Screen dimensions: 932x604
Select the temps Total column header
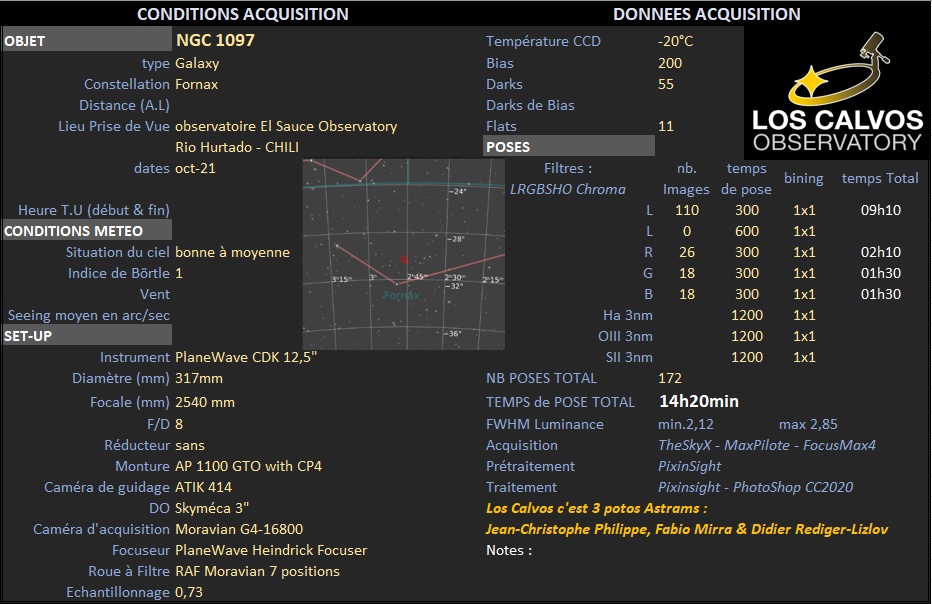click(x=880, y=178)
